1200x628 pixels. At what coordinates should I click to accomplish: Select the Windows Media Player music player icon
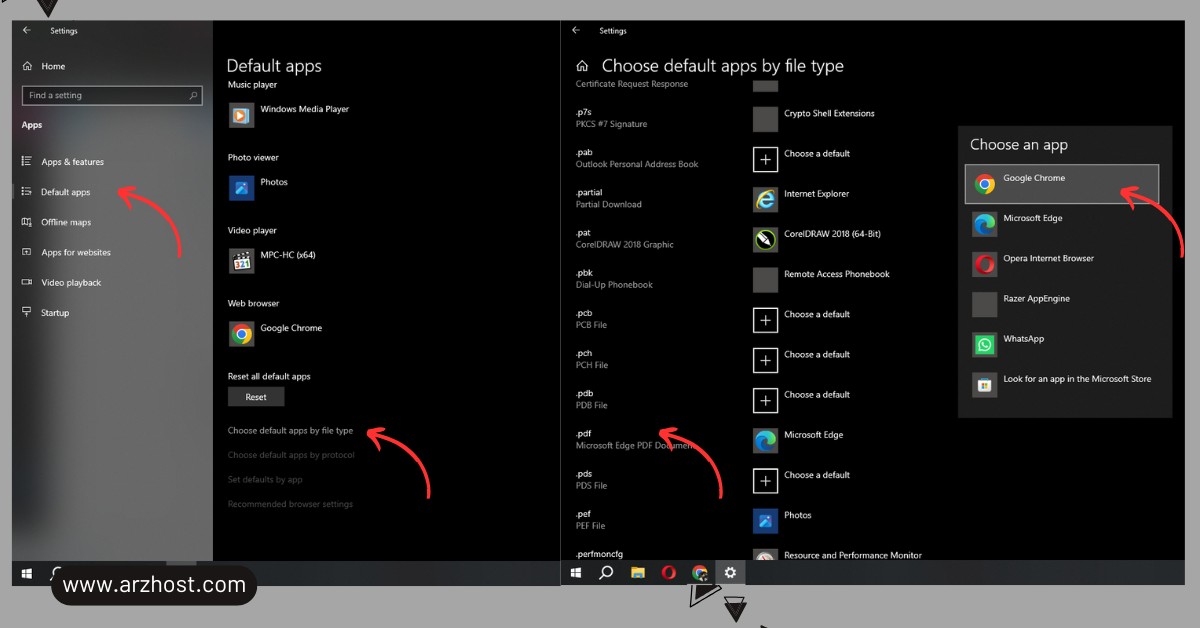coord(240,115)
